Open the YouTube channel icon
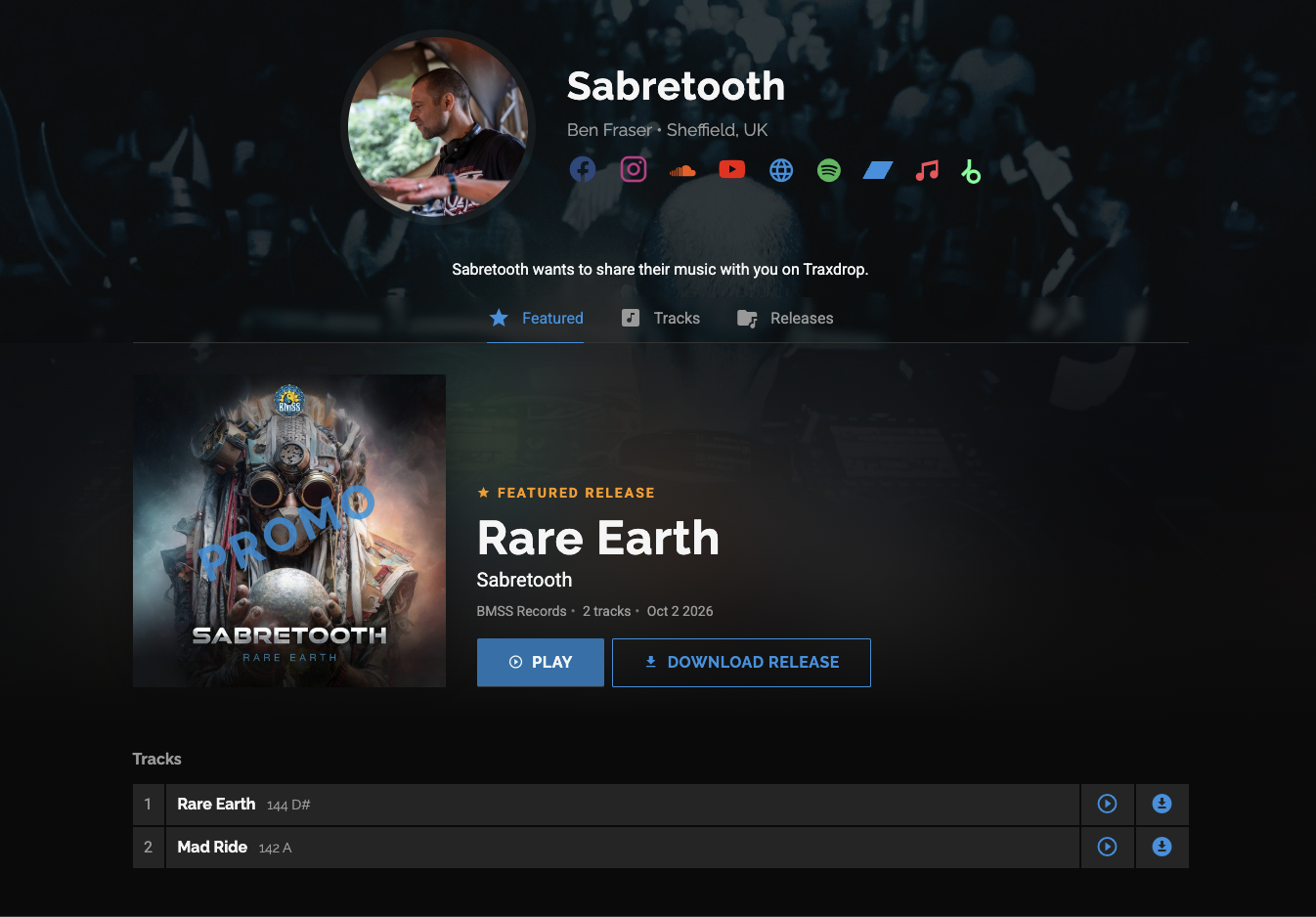1316x917 pixels. pos(731,170)
